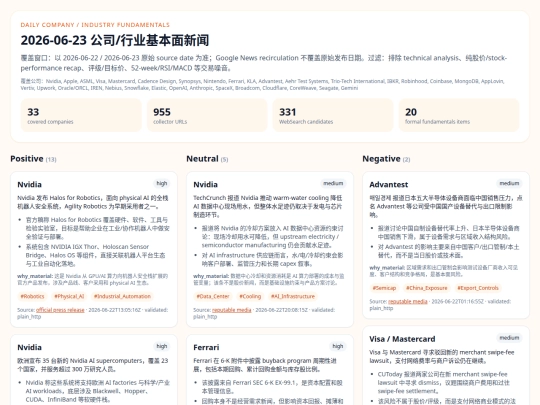Click the Nvidia title in Halos for Robotics card
This screenshot has height=405, width=540.
click(30, 185)
